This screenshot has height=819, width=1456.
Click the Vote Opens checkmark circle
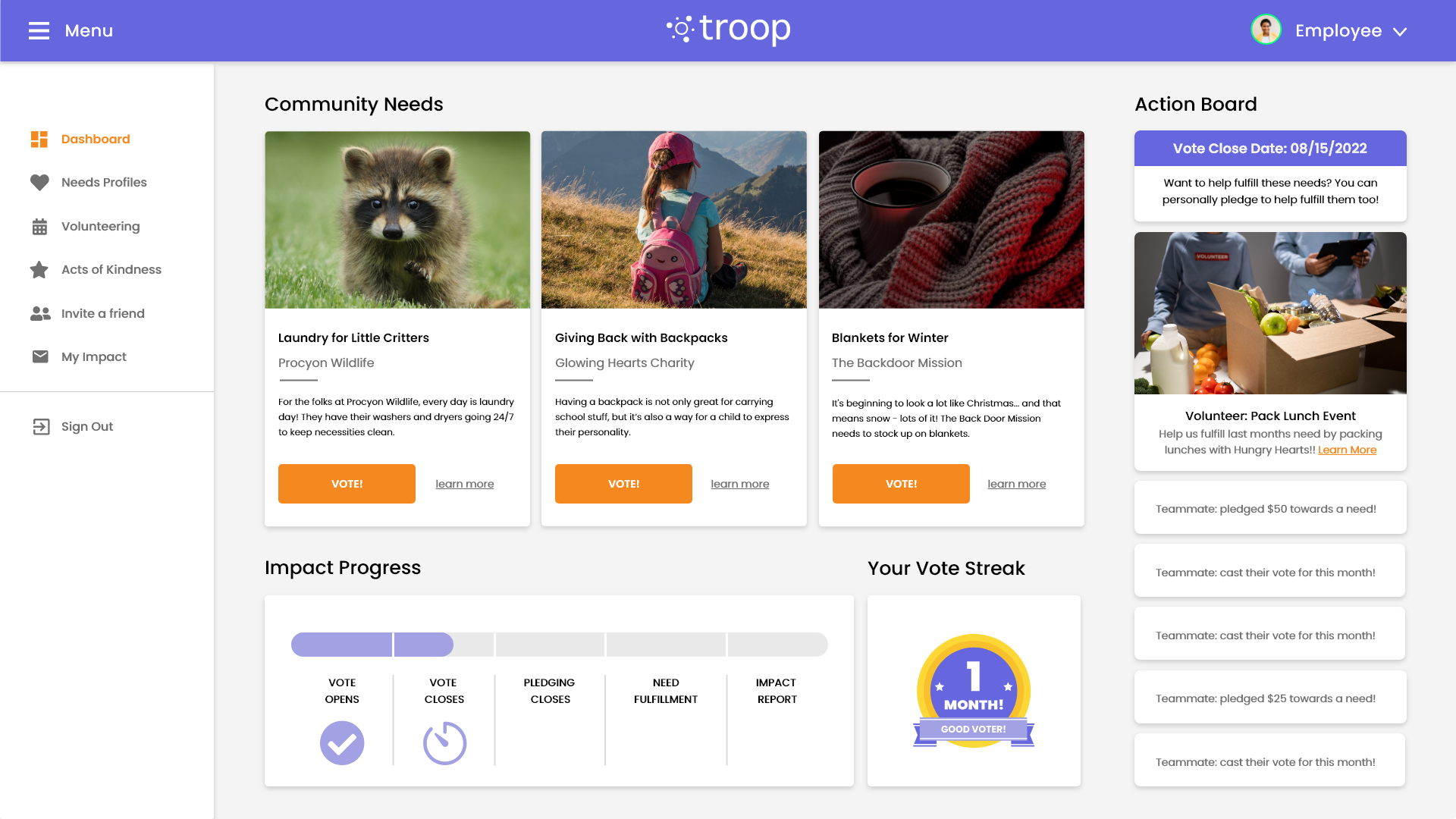click(342, 743)
